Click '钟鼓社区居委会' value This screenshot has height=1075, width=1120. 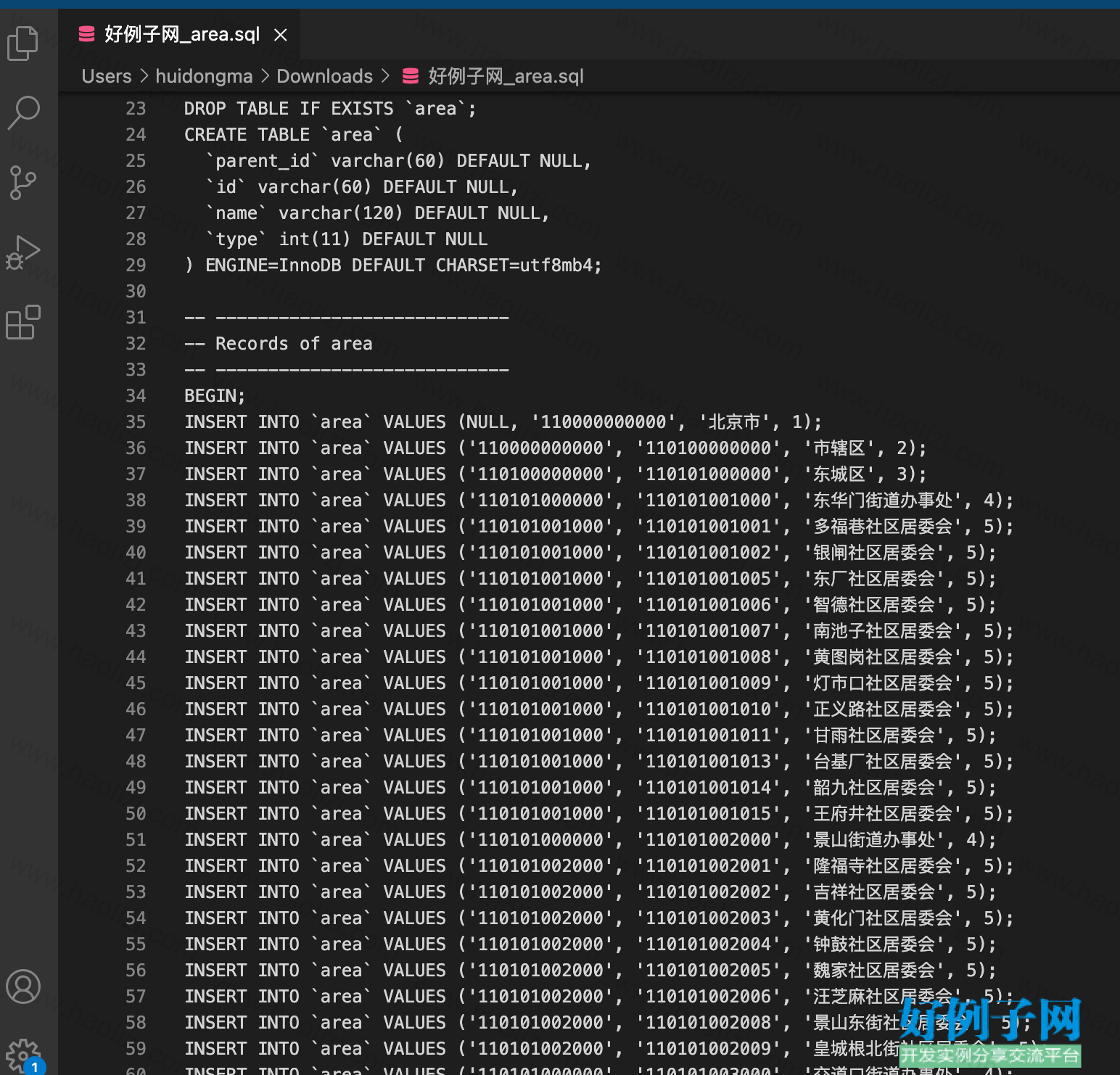click(874, 944)
